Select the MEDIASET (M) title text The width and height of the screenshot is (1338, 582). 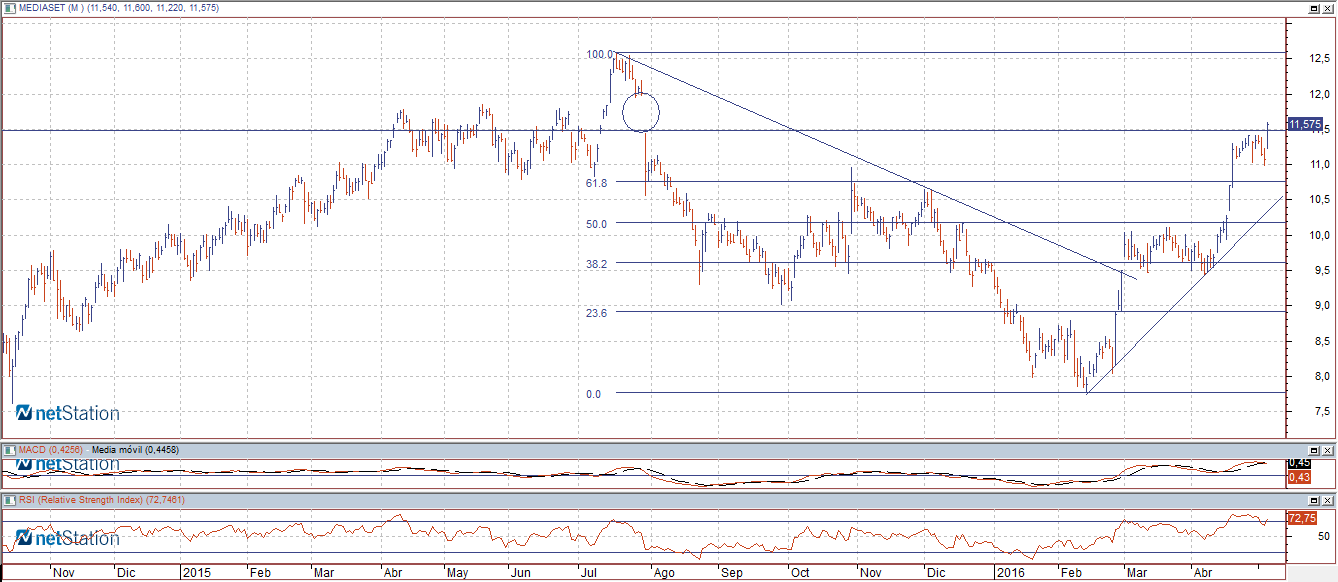coord(50,8)
